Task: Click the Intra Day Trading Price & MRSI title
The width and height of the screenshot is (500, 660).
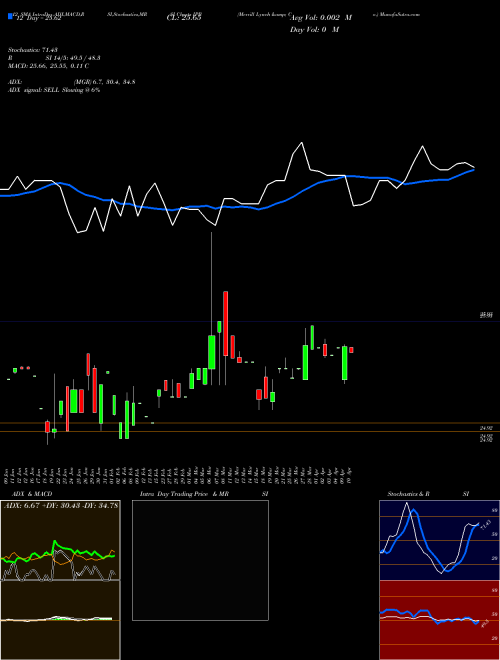Action: pos(204,494)
